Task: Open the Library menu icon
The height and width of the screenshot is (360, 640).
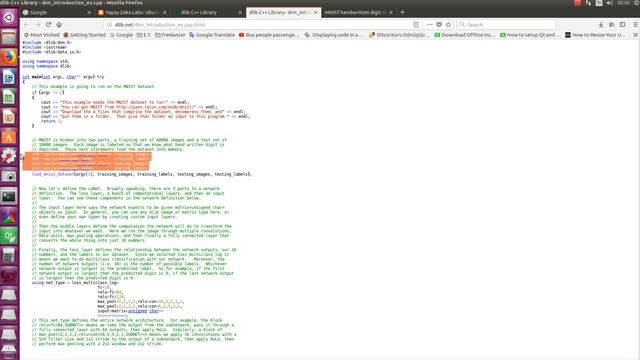Action: pos(612,24)
